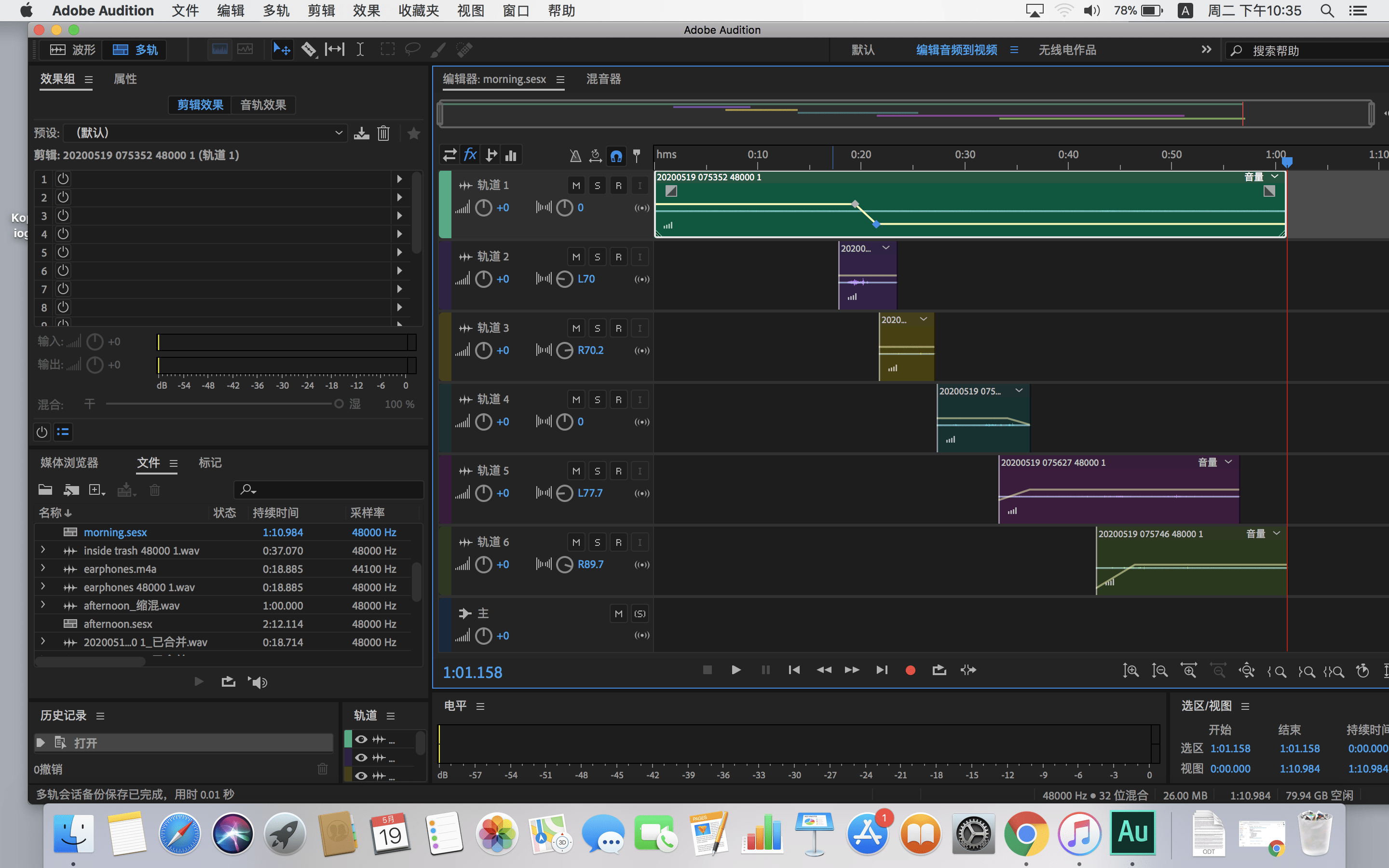
Task: Click Track 2 pan knob L70
Action: coord(564,279)
